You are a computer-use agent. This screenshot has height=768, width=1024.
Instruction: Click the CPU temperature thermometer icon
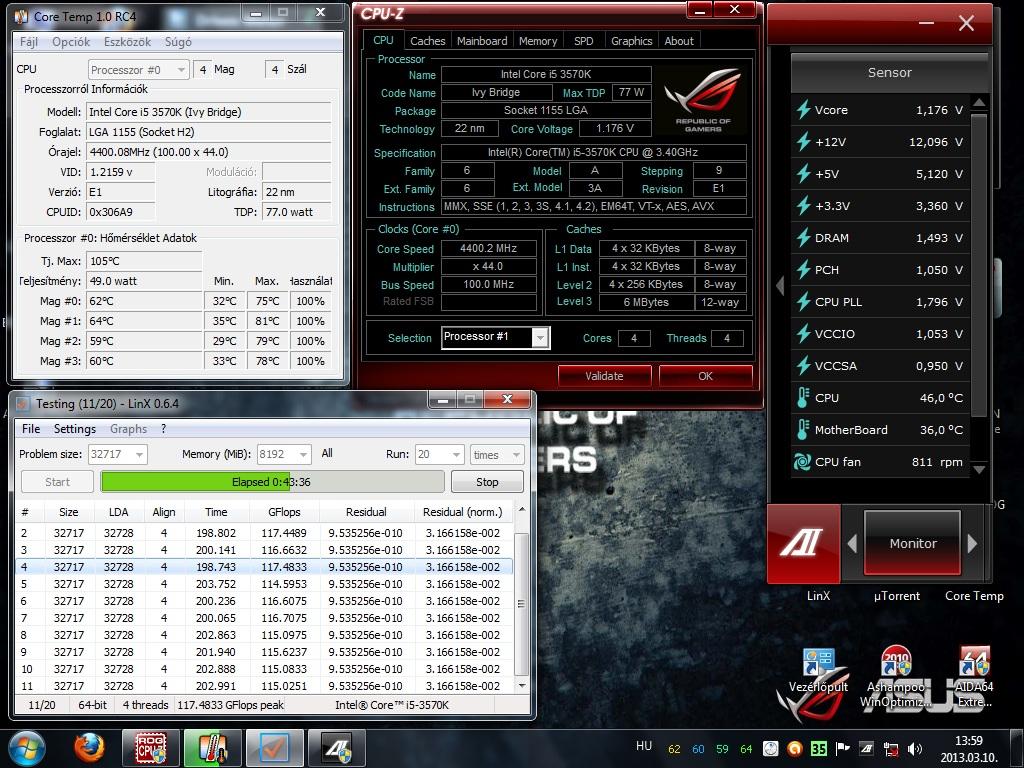[x=803, y=398]
